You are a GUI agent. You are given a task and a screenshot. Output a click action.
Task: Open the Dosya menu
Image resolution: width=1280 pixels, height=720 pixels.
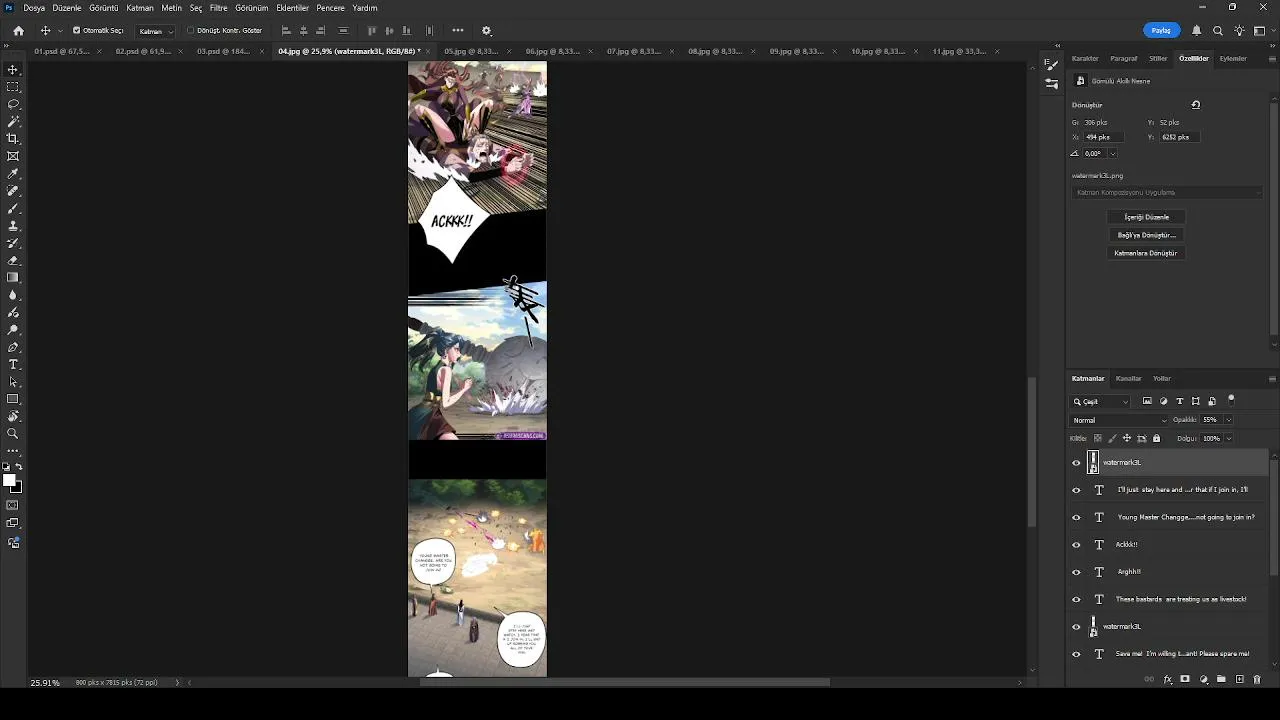(x=34, y=8)
